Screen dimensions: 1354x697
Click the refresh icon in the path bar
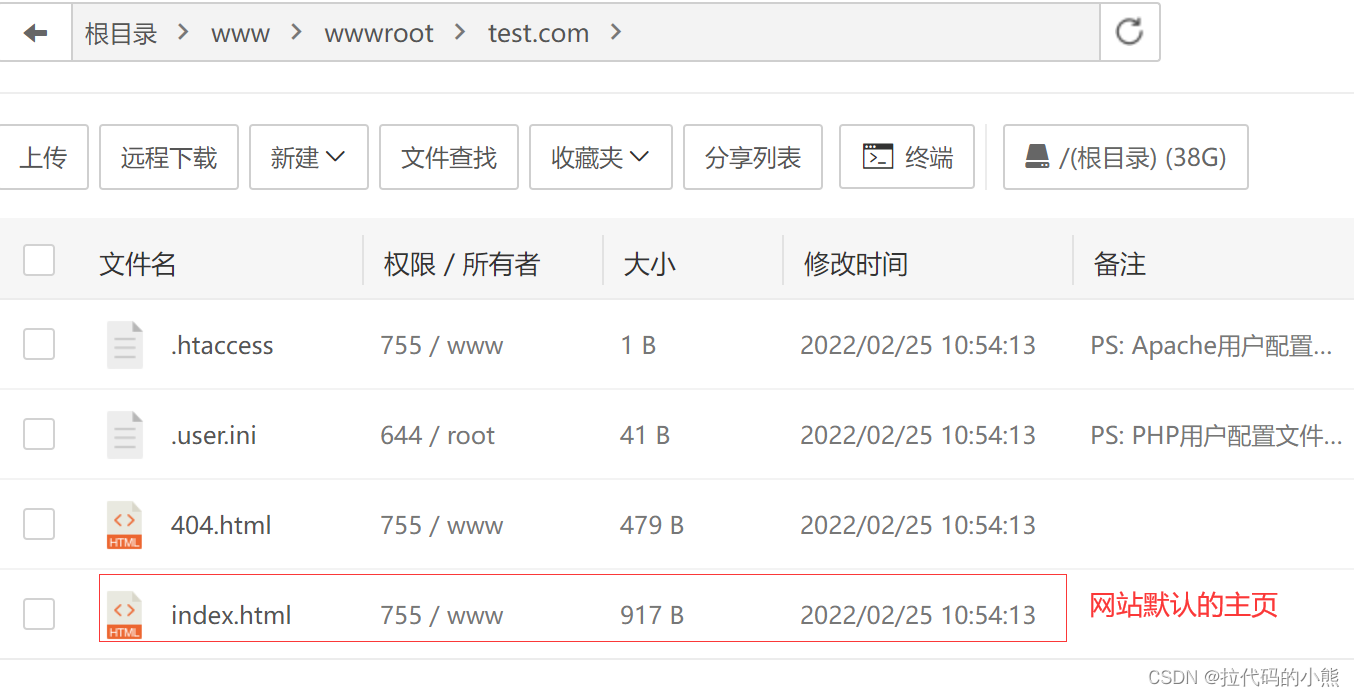pyautogui.click(x=1129, y=32)
